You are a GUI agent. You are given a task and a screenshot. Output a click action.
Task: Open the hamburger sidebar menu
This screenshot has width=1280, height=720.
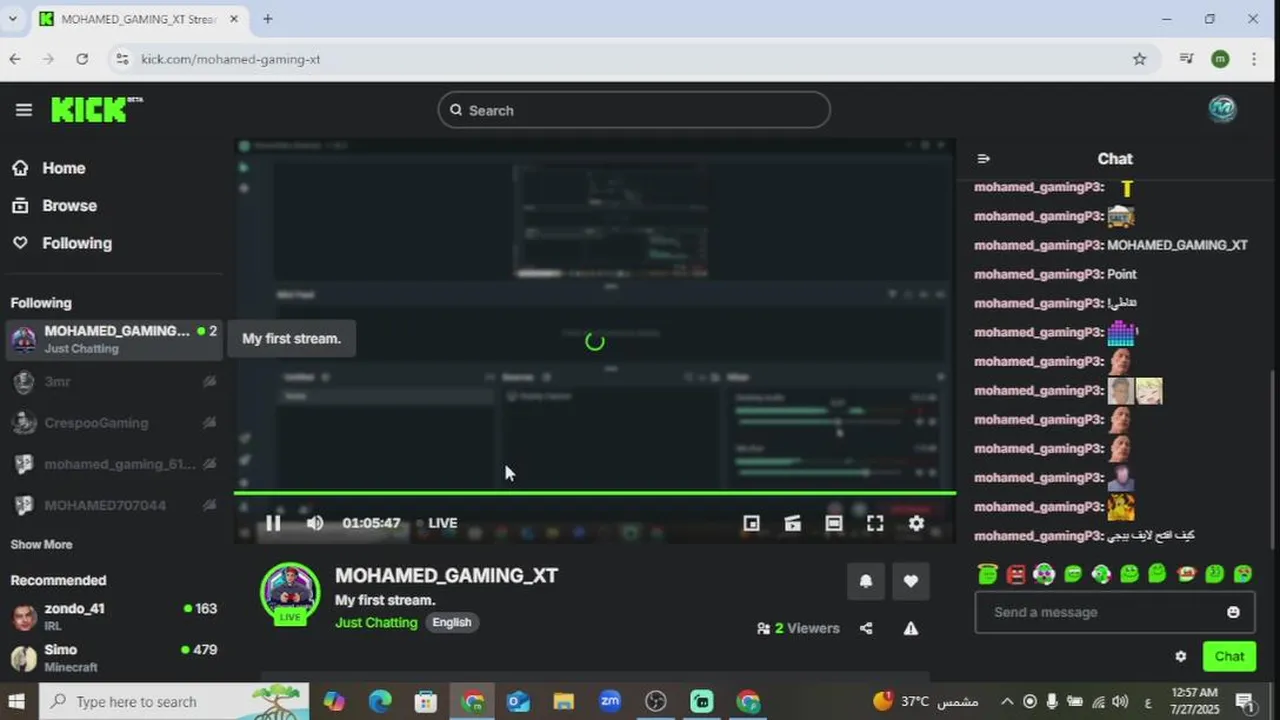coord(24,110)
